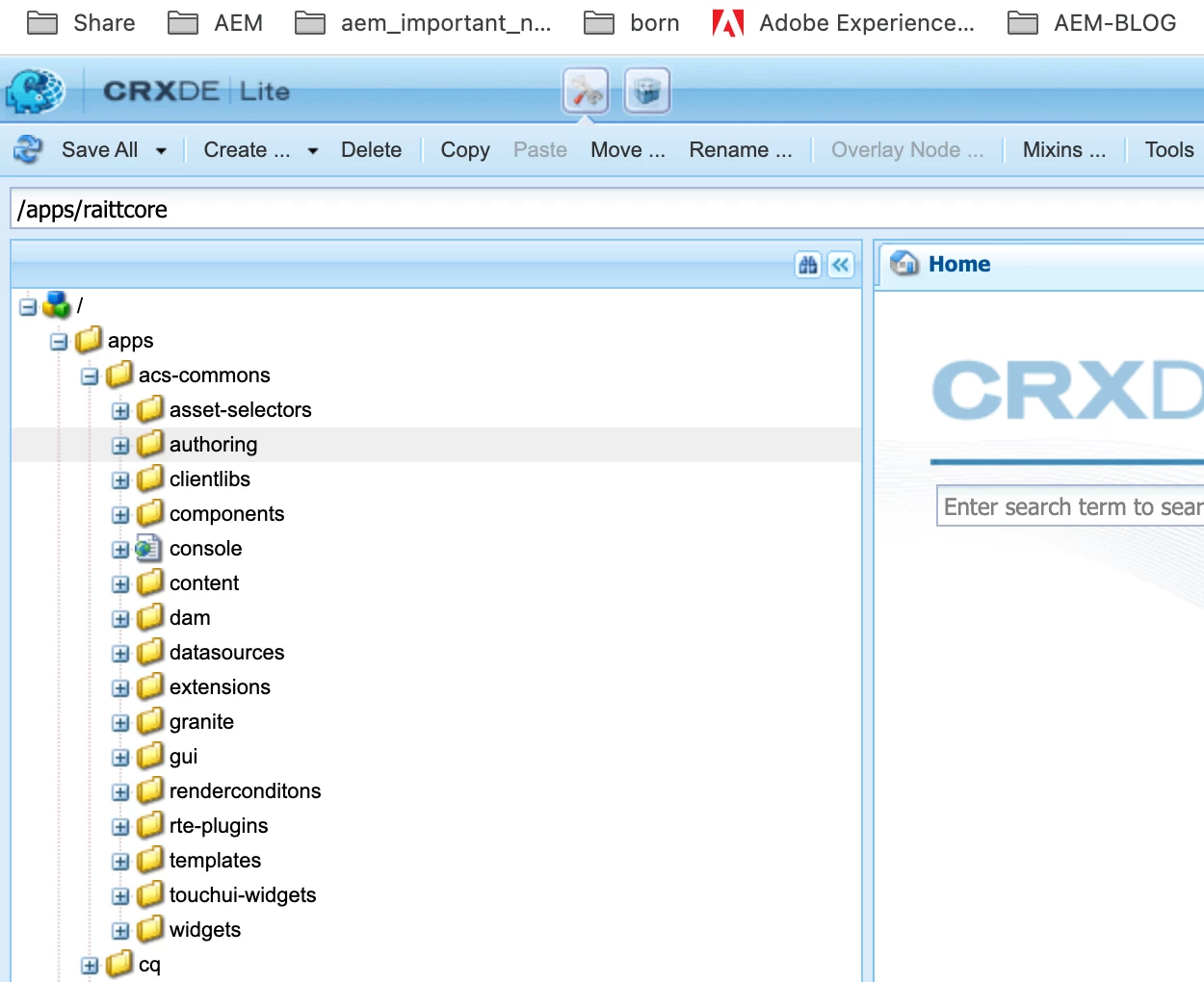The image size is (1204, 982).
Task: Collapse the acs-commons node
Action: [x=90, y=376]
